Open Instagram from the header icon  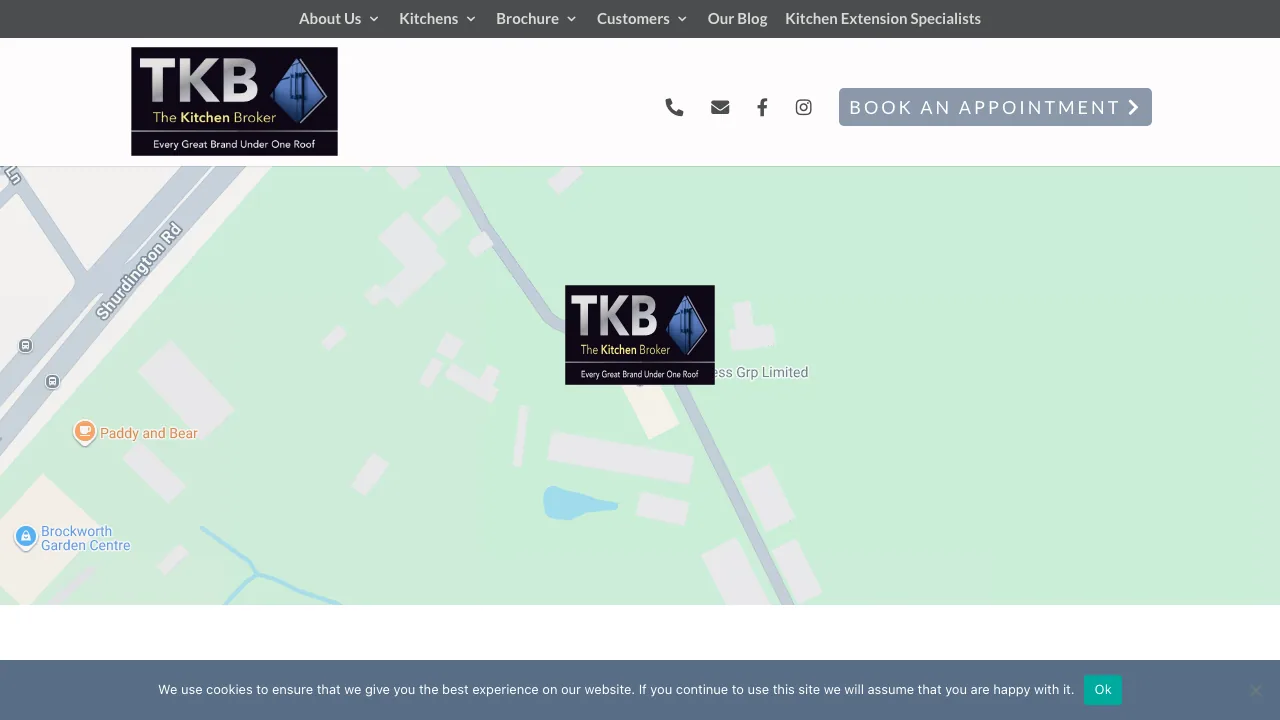803,107
